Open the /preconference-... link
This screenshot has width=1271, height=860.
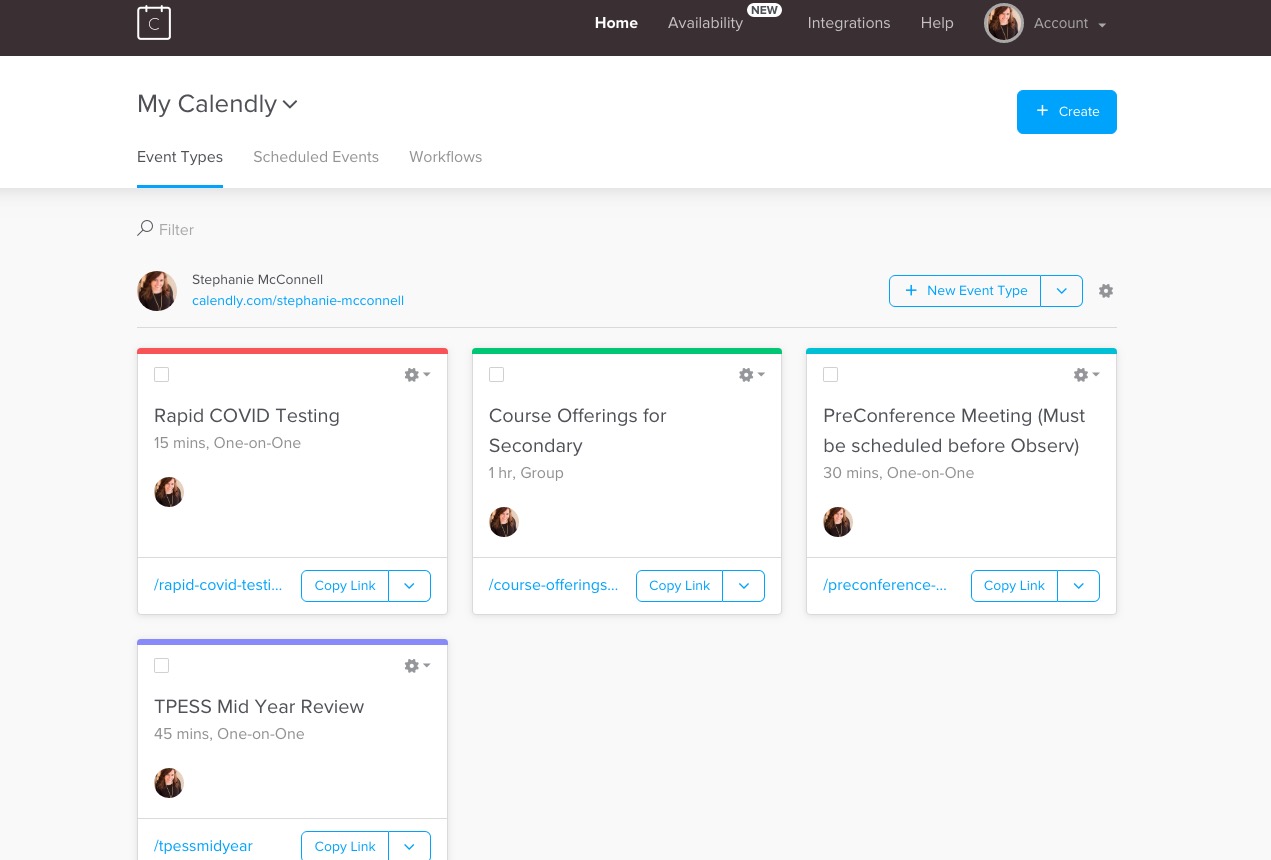click(x=885, y=585)
